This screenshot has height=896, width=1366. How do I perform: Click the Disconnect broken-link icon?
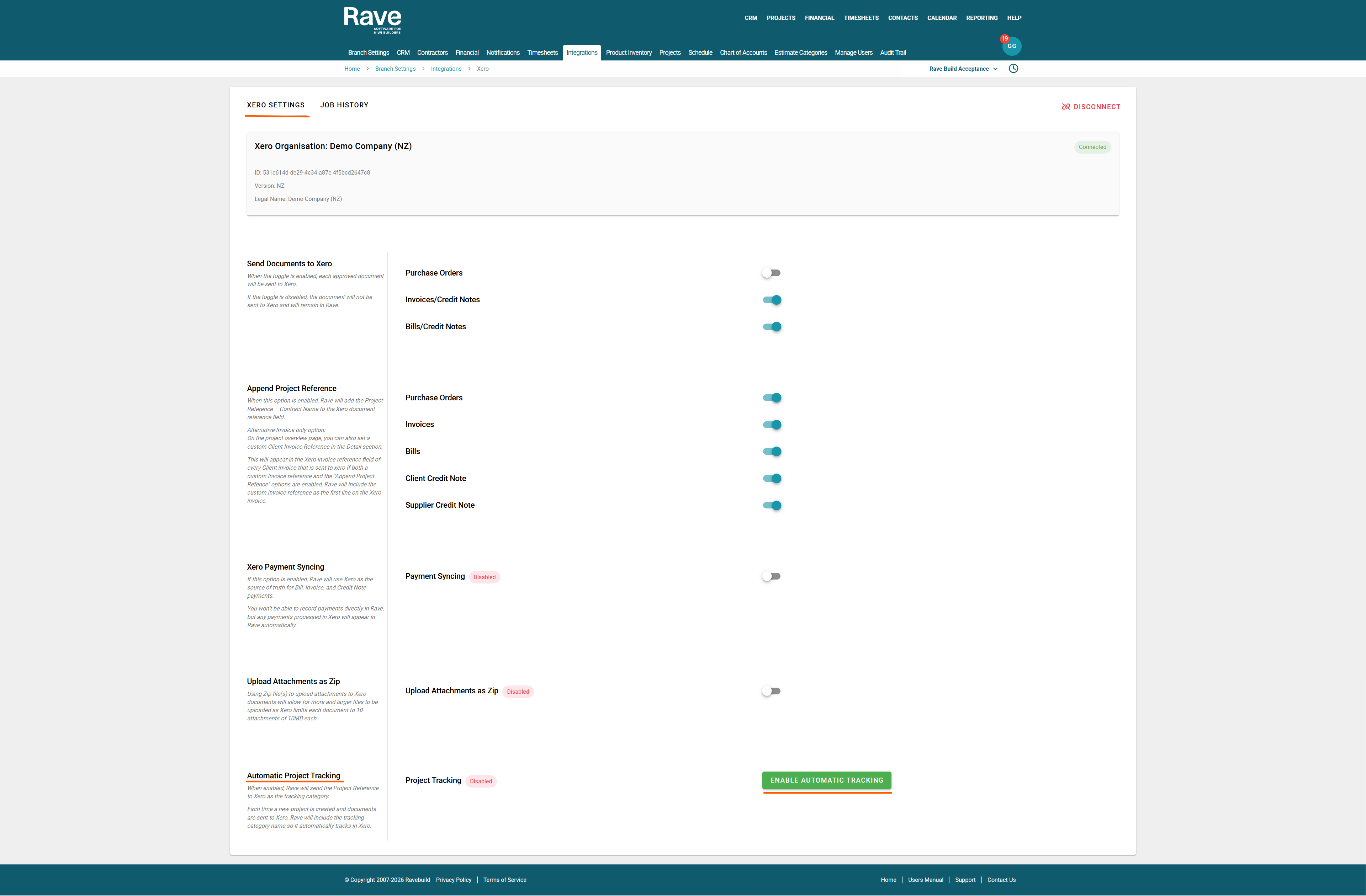1066,107
